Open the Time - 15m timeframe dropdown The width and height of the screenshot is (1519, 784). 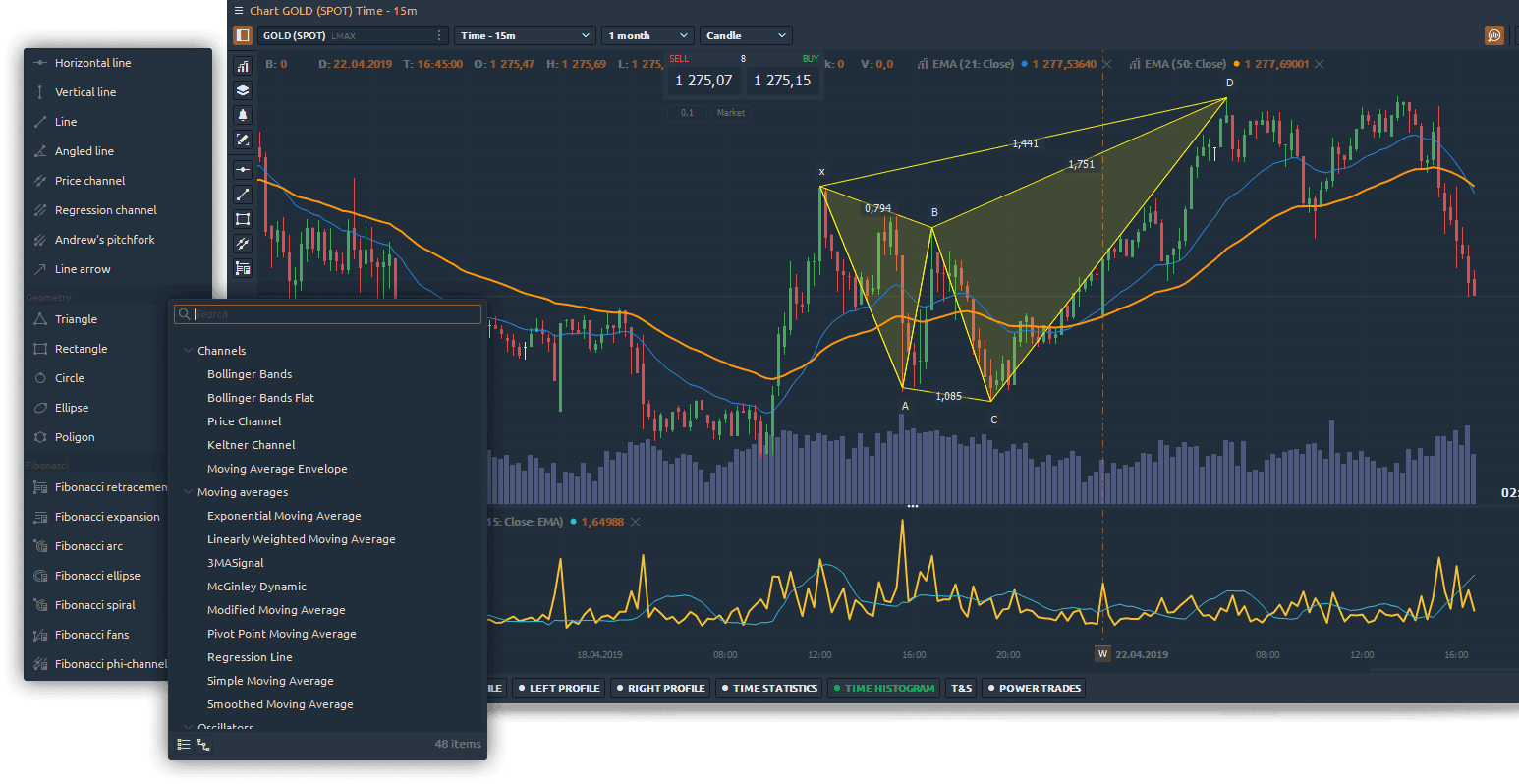525,35
